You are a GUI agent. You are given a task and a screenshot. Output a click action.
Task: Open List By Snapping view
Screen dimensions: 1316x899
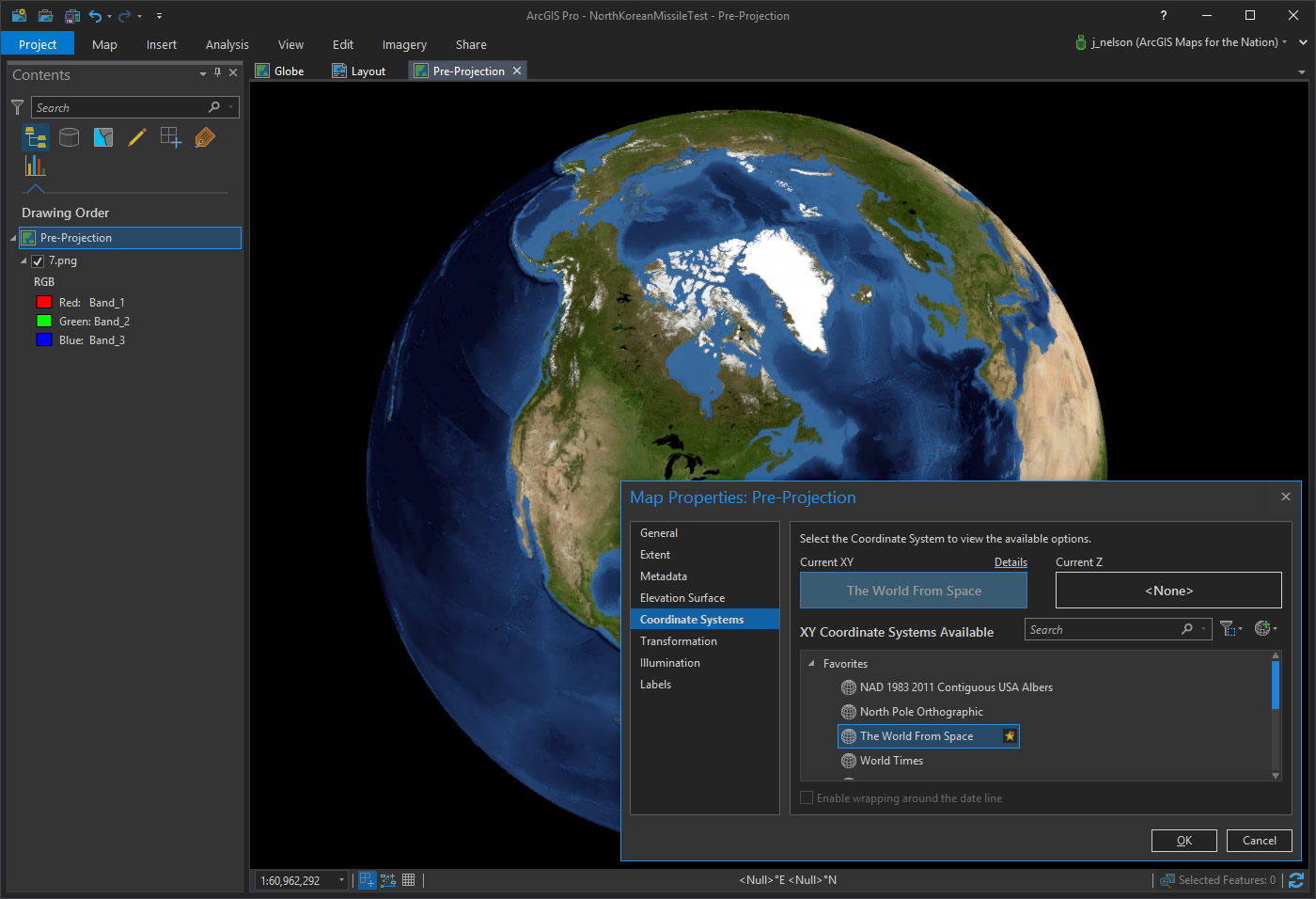point(171,138)
